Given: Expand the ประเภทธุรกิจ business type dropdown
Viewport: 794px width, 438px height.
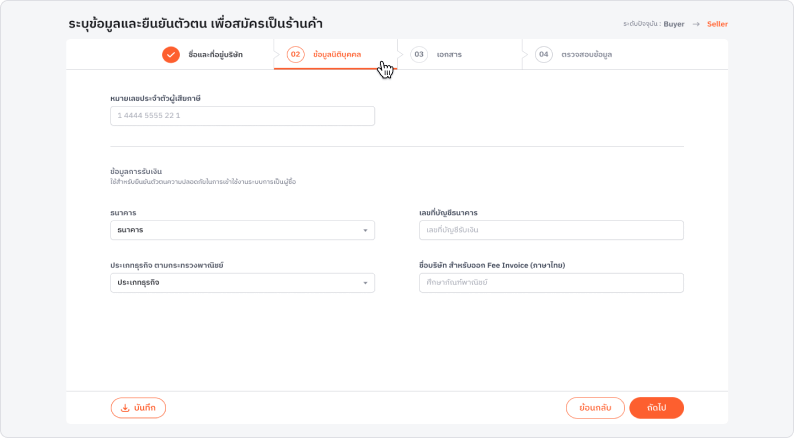Looking at the screenshot, I should point(243,283).
